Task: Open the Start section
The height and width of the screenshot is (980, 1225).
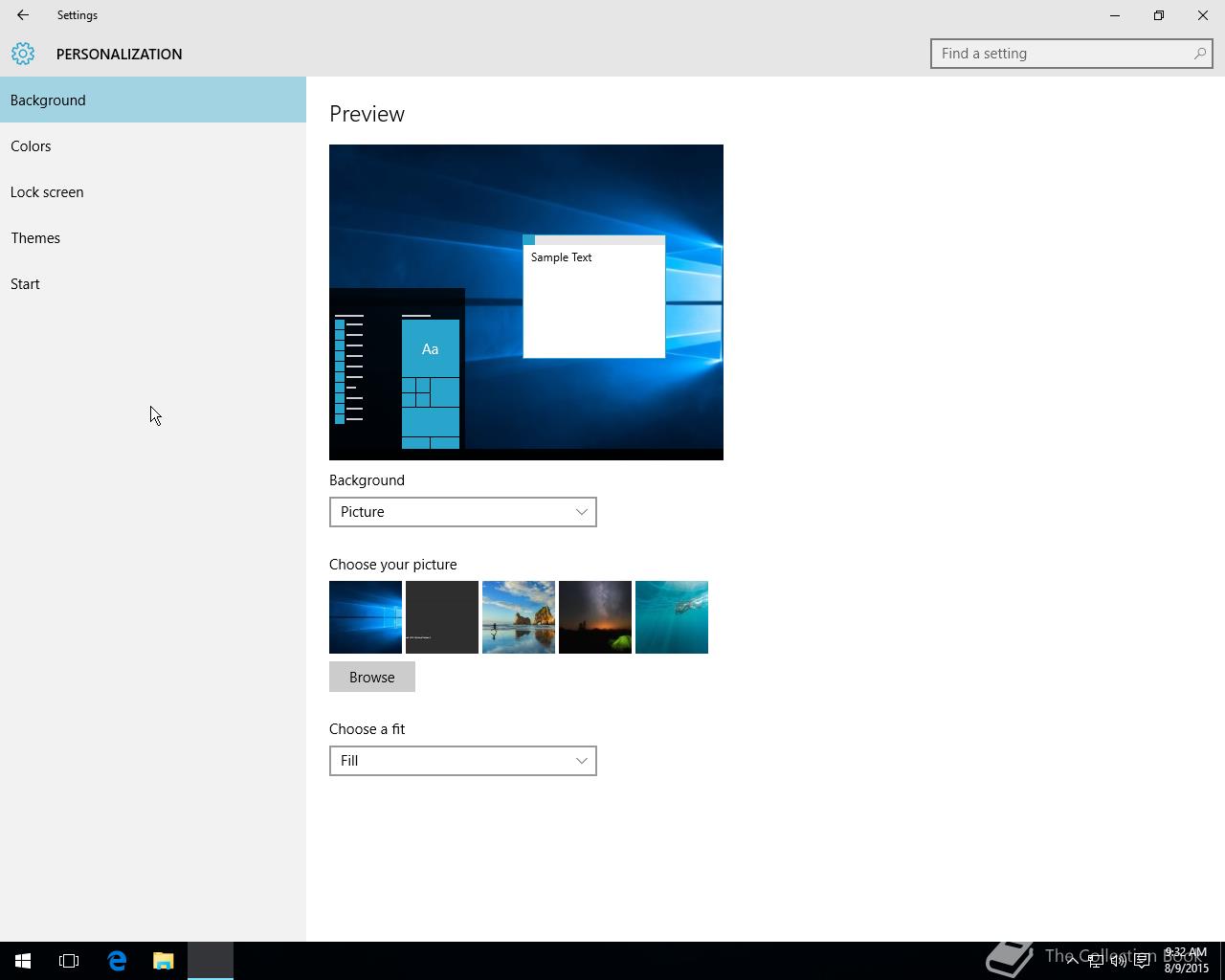Action: [x=153, y=283]
